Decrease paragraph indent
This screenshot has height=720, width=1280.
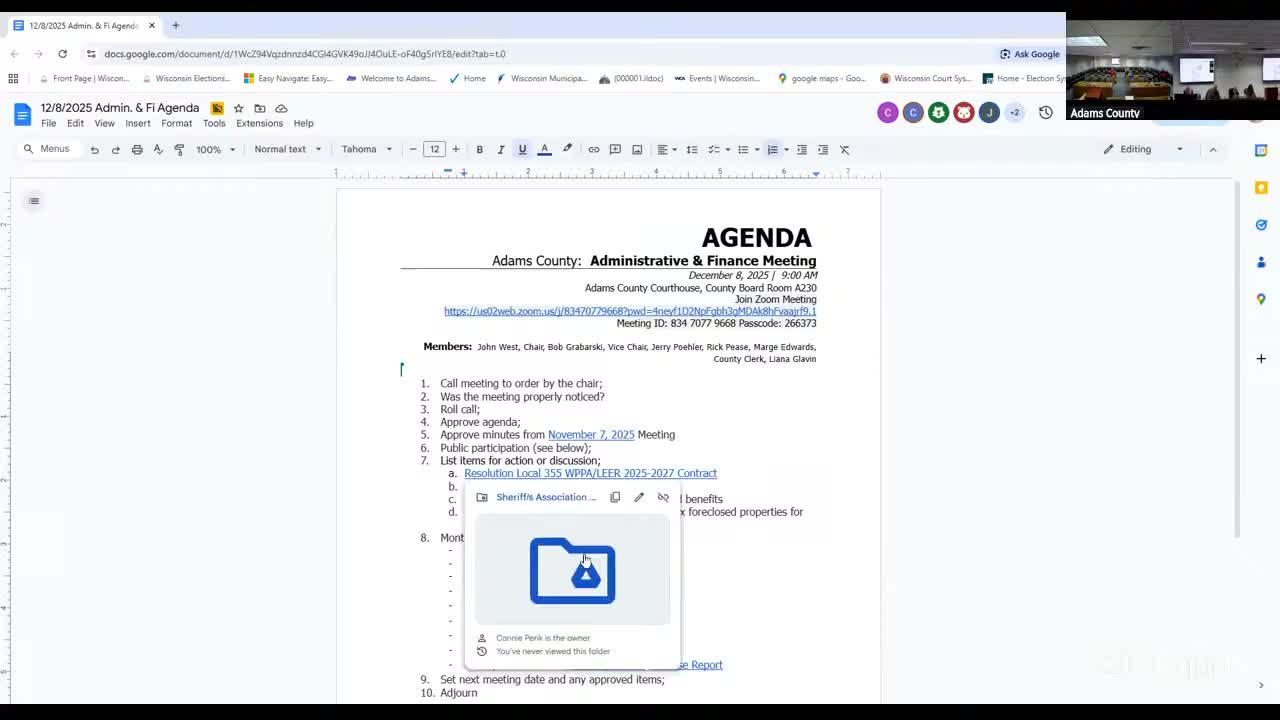pos(802,150)
